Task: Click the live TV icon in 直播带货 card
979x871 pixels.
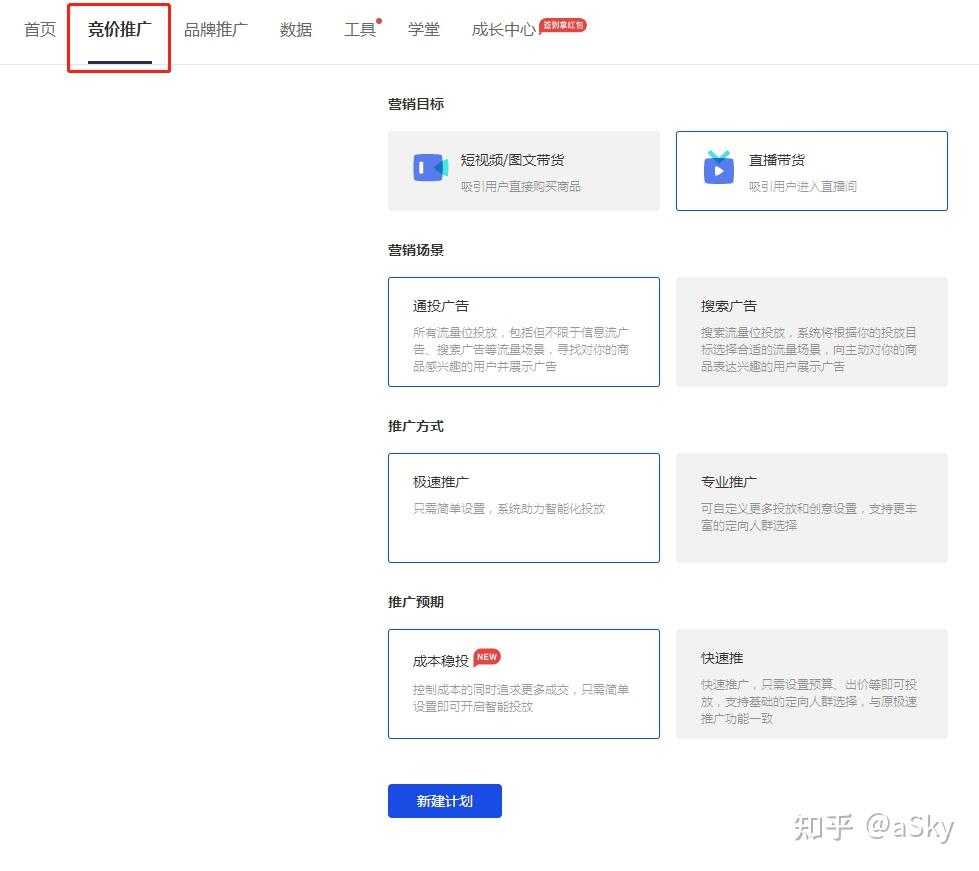Action: [718, 169]
